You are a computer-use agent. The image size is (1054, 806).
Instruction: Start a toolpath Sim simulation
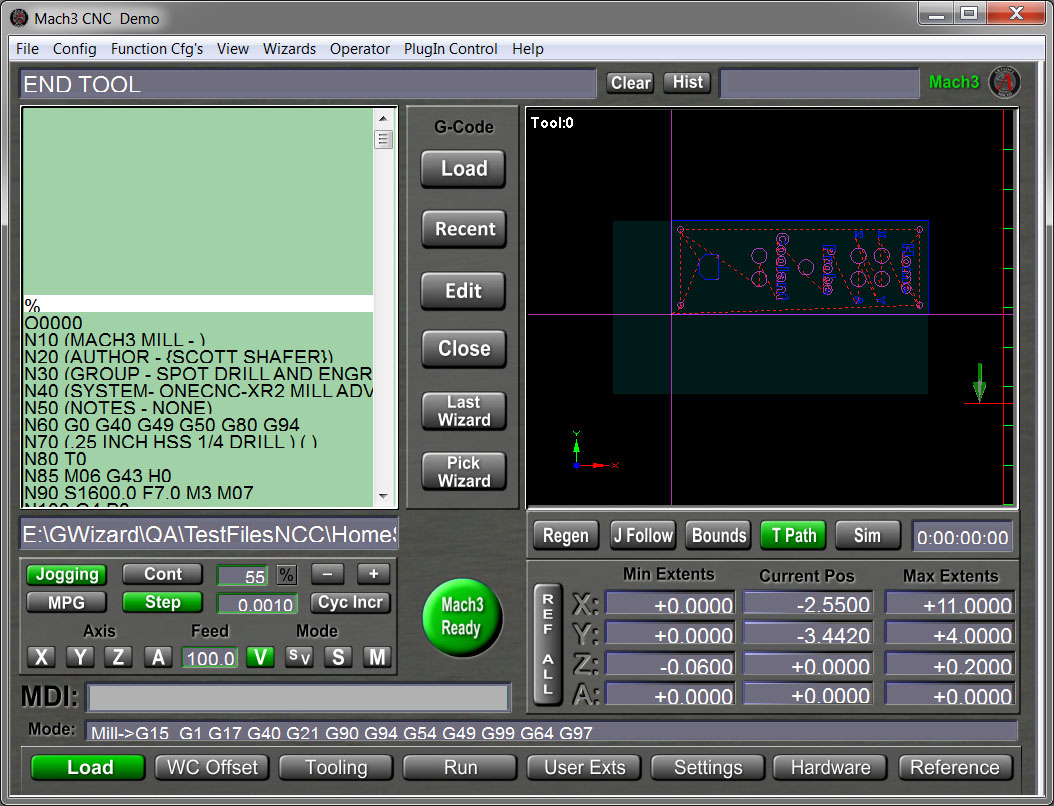coord(866,536)
